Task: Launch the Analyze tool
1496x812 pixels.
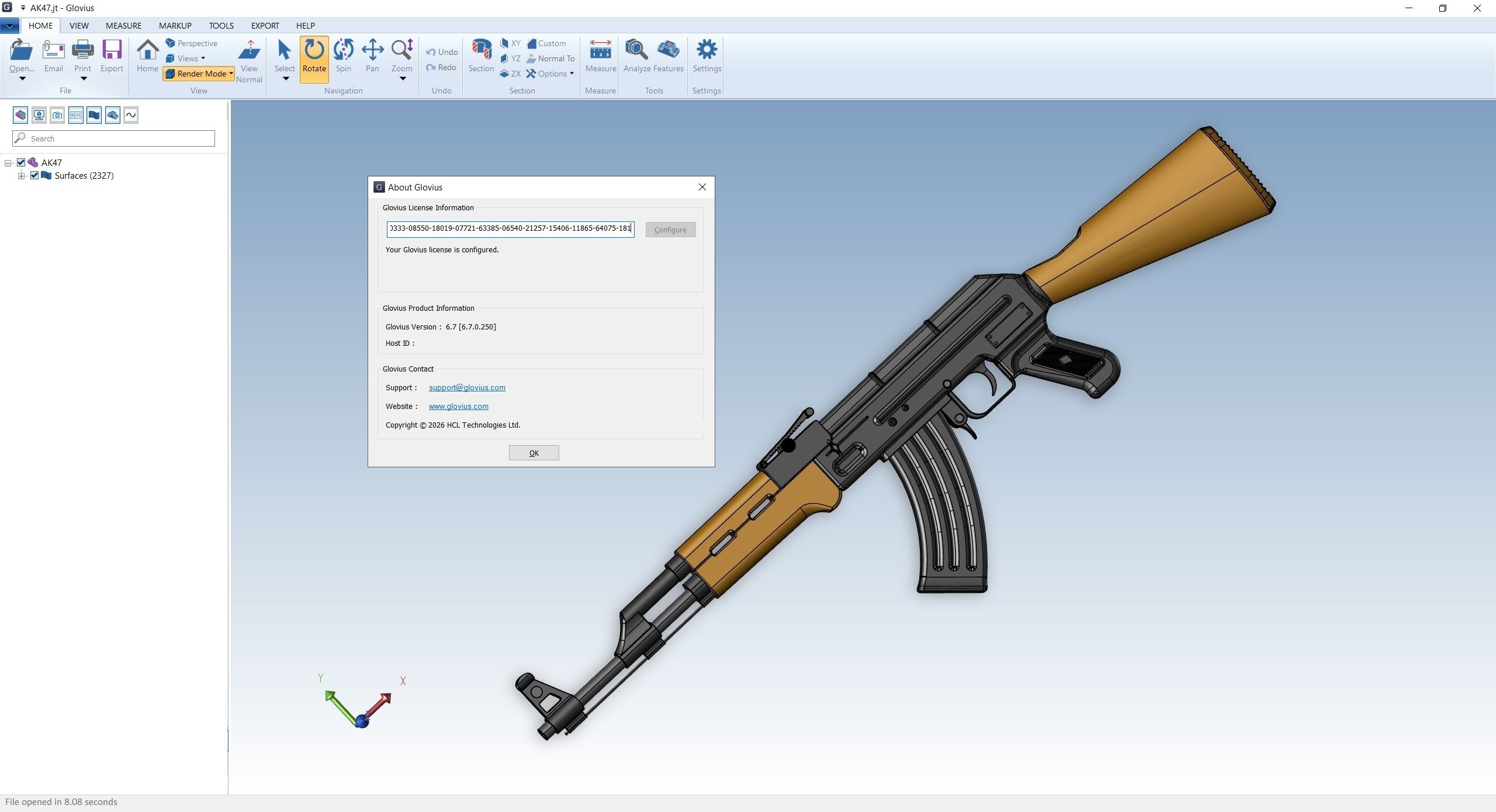Action: pos(636,57)
